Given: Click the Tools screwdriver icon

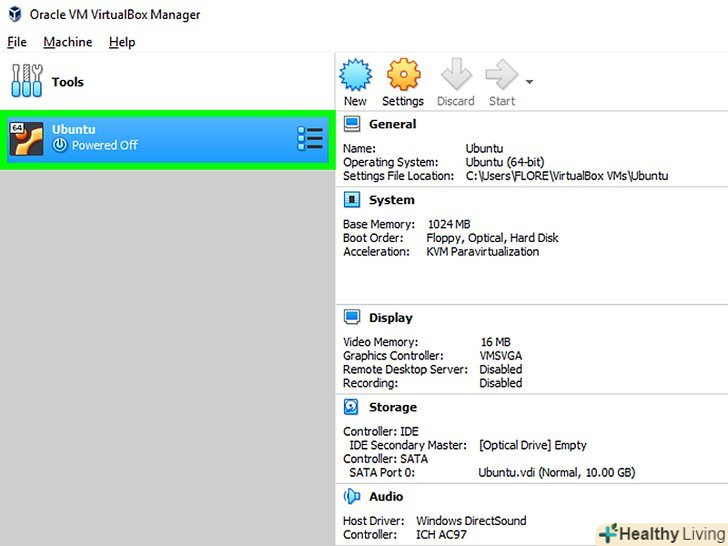Looking at the screenshot, I should pos(26,81).
